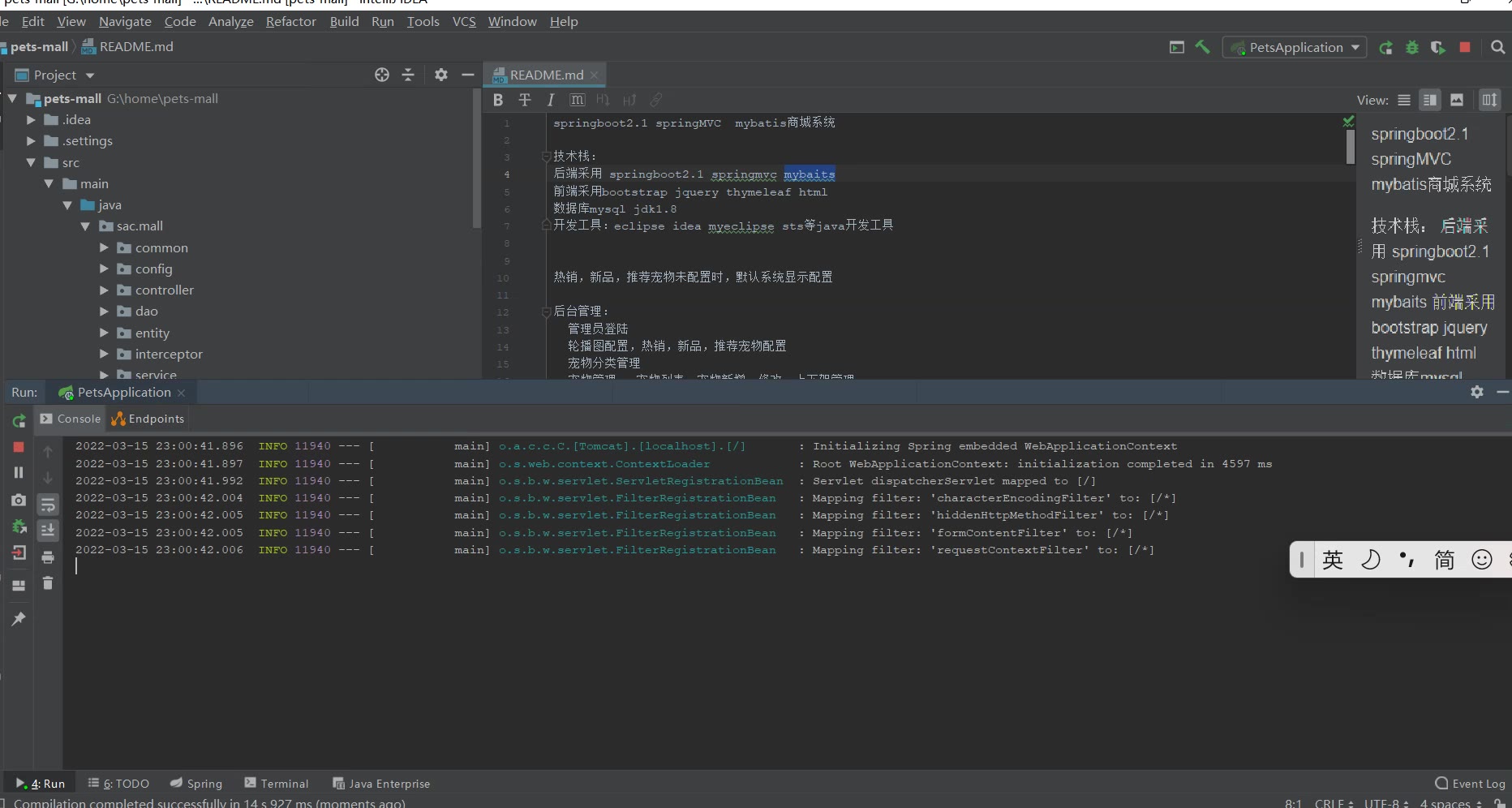Click Collapse All icon in Project panel
Image resolution: width=1512 pixels, height=808 pixels.
[x=408, y=75]
